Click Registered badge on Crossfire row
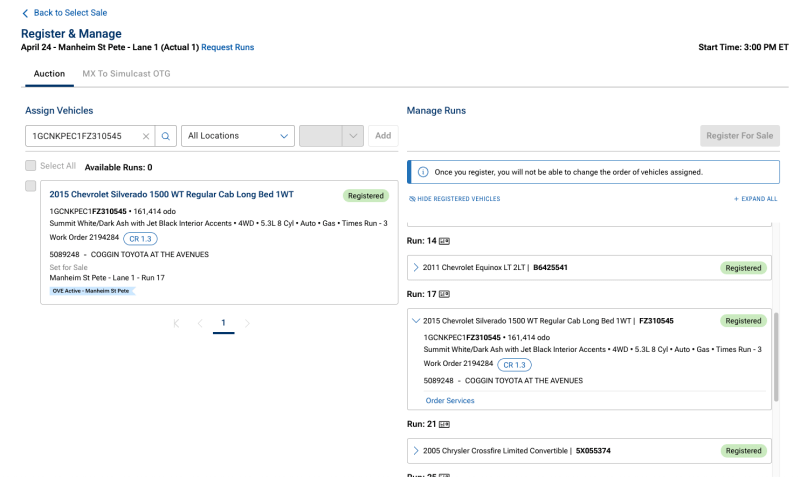Screen dimensions: 800x477 click(743, 451)
